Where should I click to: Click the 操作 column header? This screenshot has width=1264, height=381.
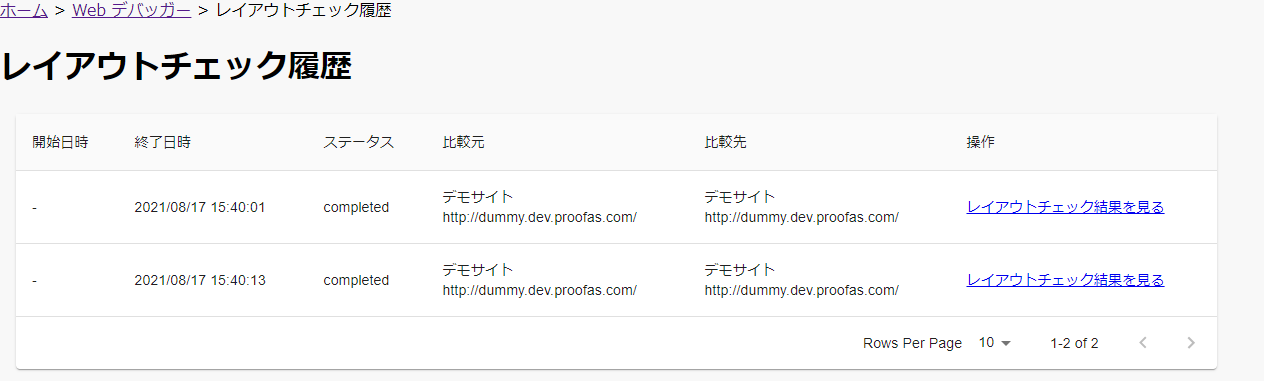click(x=980, y=142)
